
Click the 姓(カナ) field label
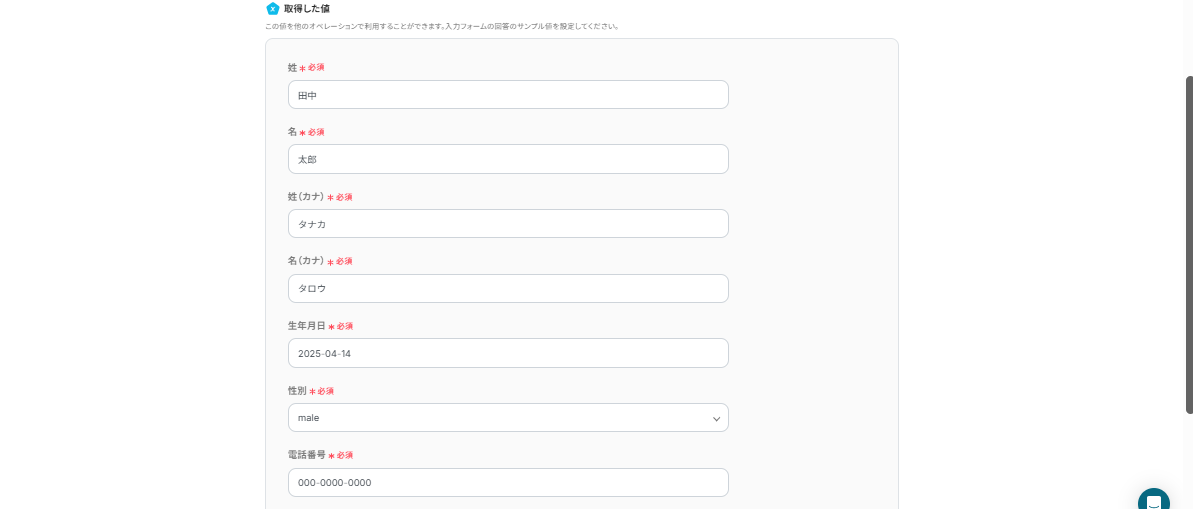pos(306,197)
